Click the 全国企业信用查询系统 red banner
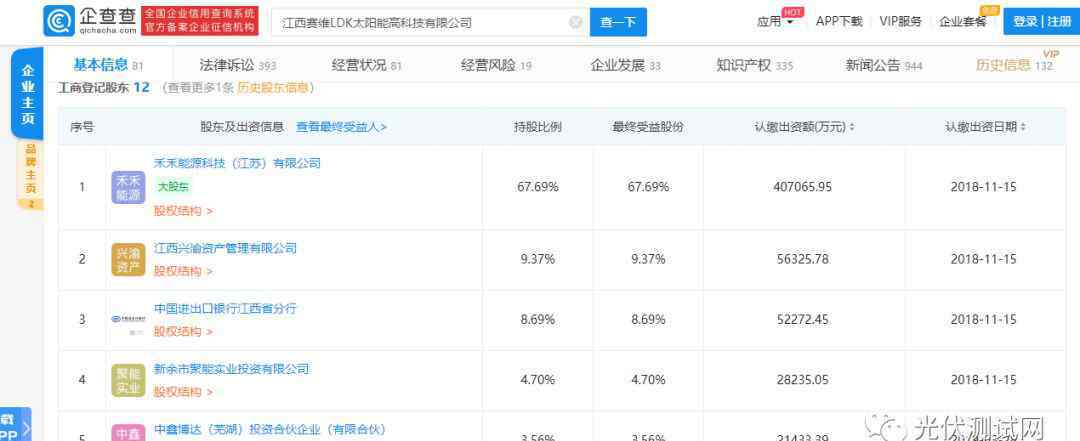1080x441 pixels. pos(200,21)
